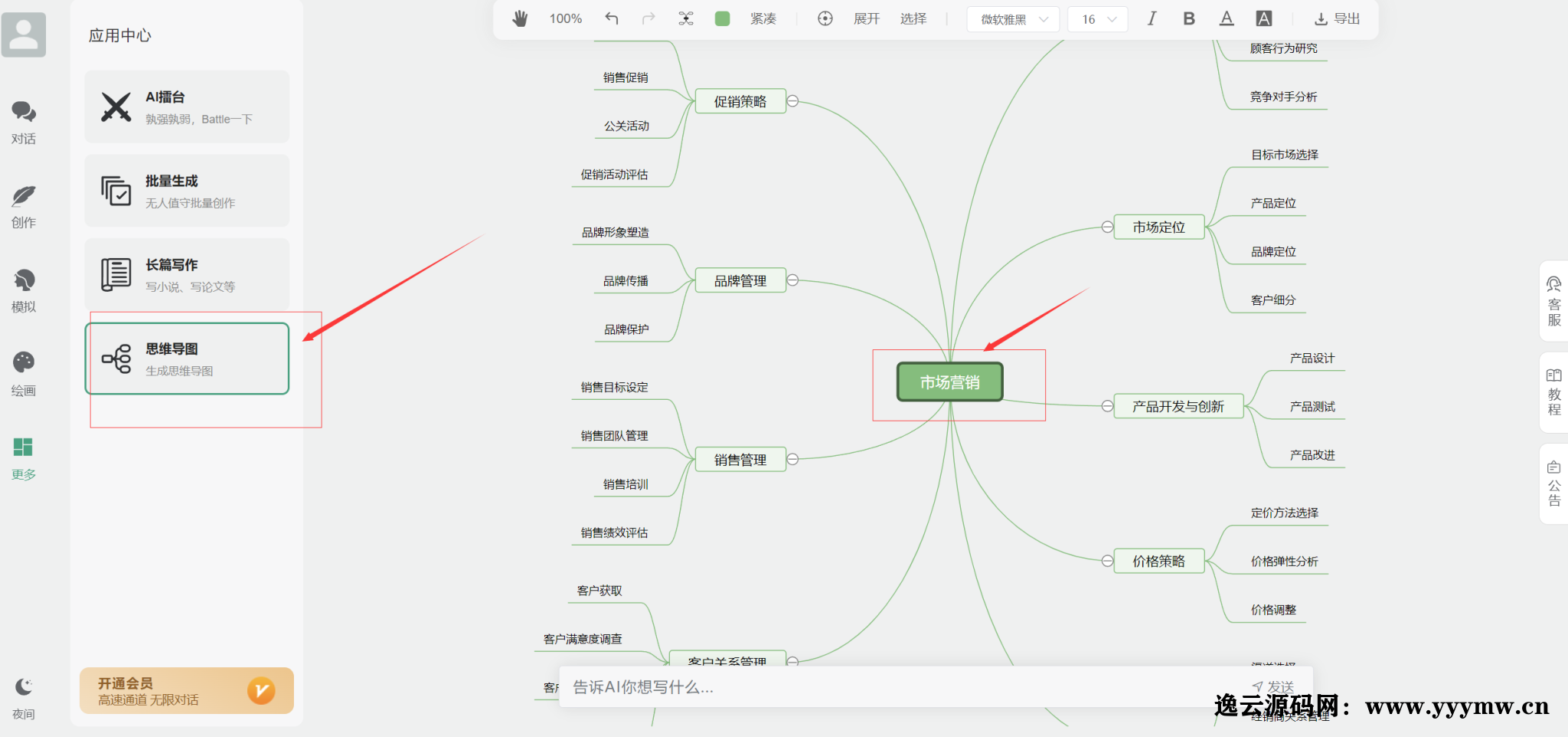Open the 创作 writing section

pyautogui.click(x=24, y=207)
